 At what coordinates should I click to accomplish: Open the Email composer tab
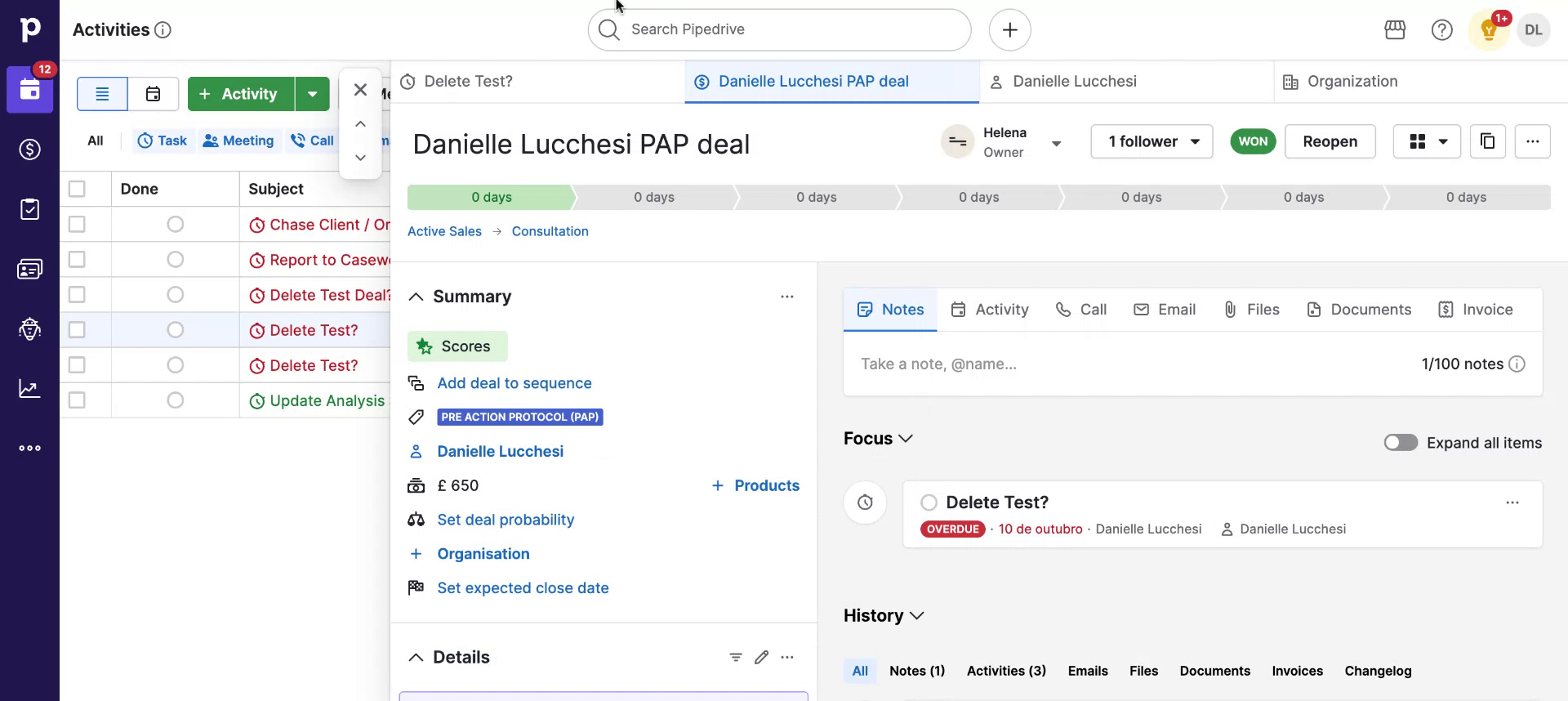1165,310
